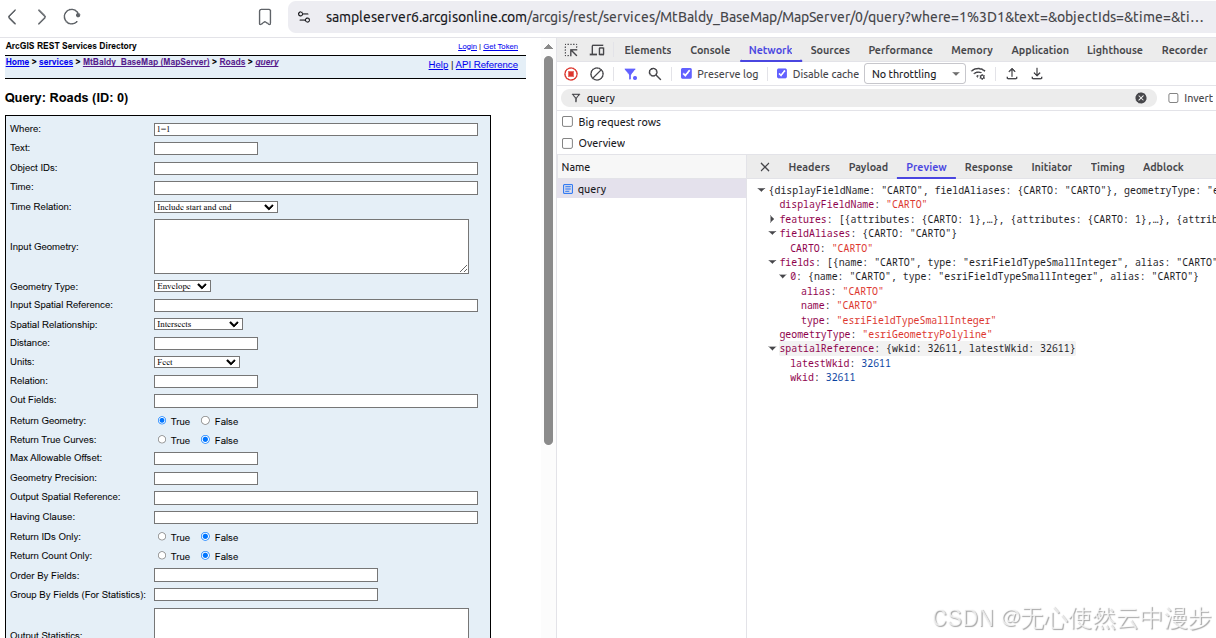Toggle the device toolbar icon in DevTools

point(597,50)
